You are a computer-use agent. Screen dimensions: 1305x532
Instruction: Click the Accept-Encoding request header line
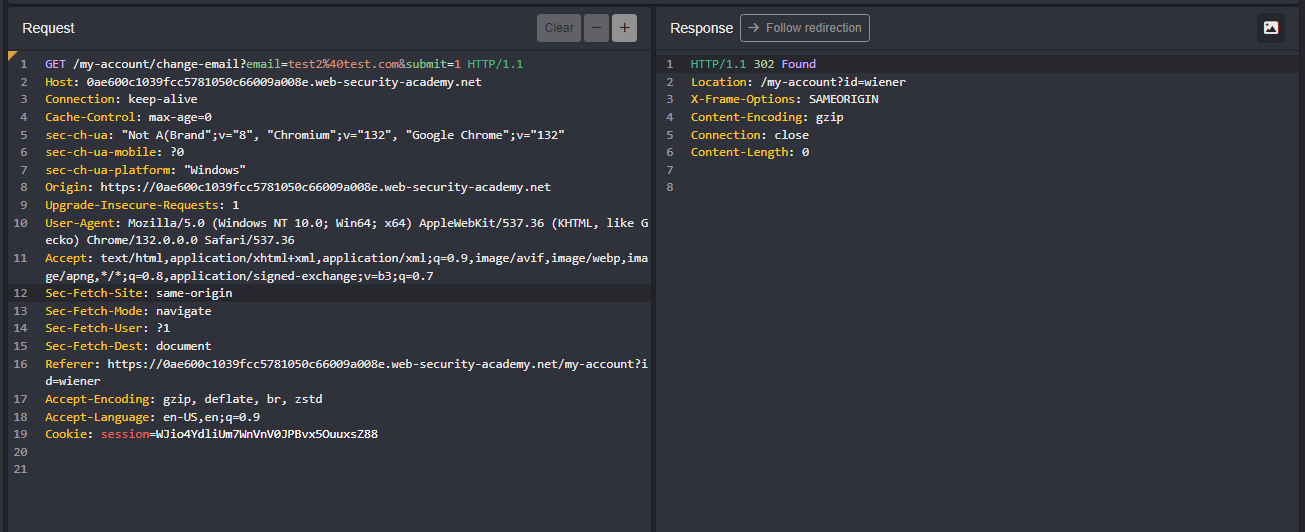pyautogui.click(x=183, y=399)
